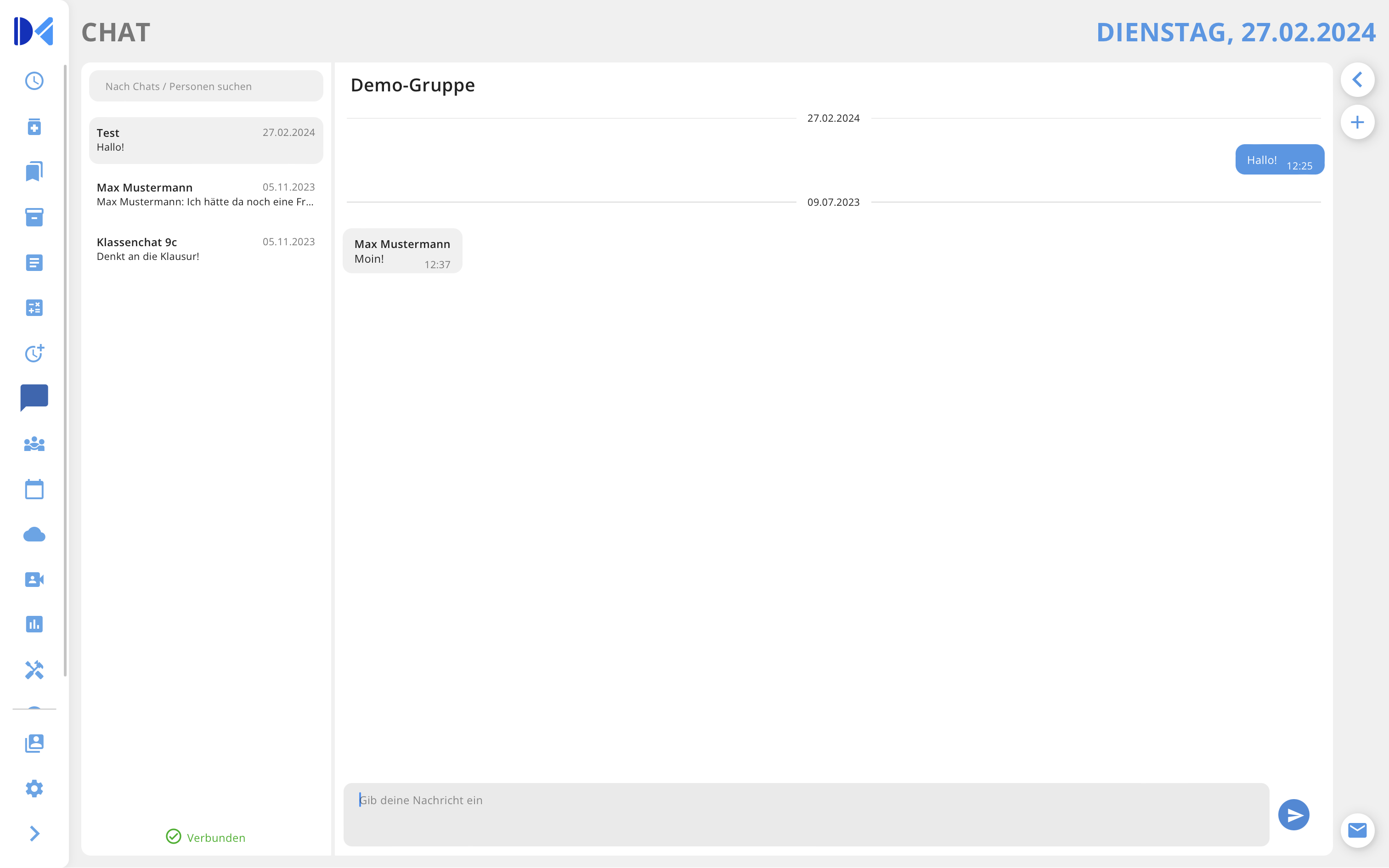1389x868 pixels.
Task: Select the Max Mustermann chat
Action: tap(205, 195)
